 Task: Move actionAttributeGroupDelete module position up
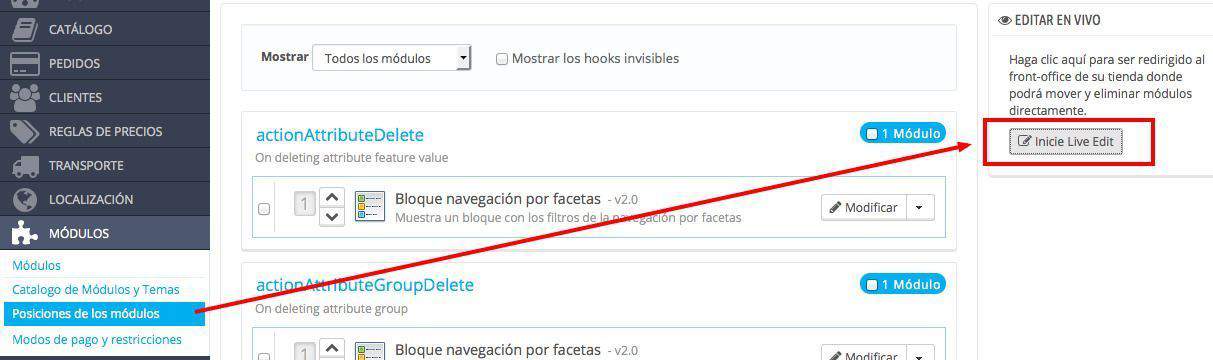(333, 348)
